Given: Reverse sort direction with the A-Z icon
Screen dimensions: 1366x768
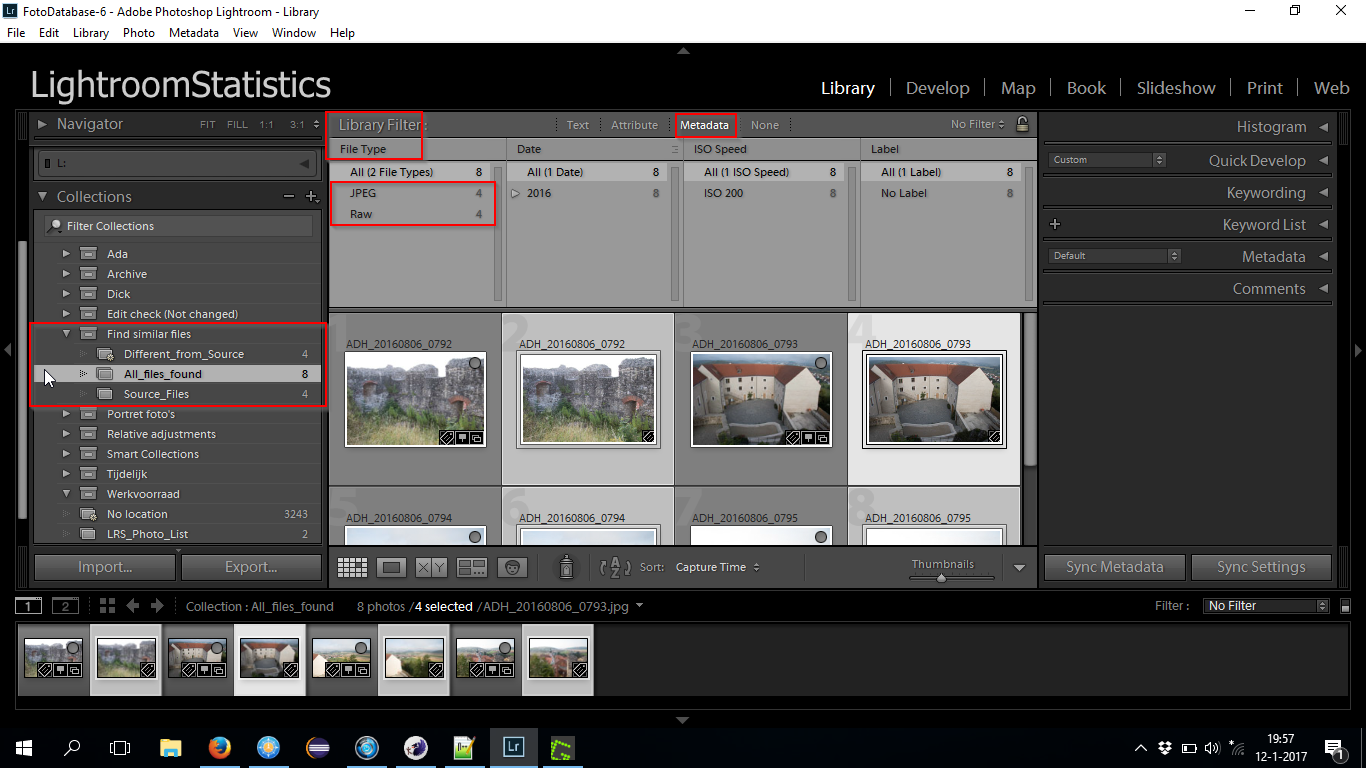Looking at the screenshot, I should click(x=615, y=567).
